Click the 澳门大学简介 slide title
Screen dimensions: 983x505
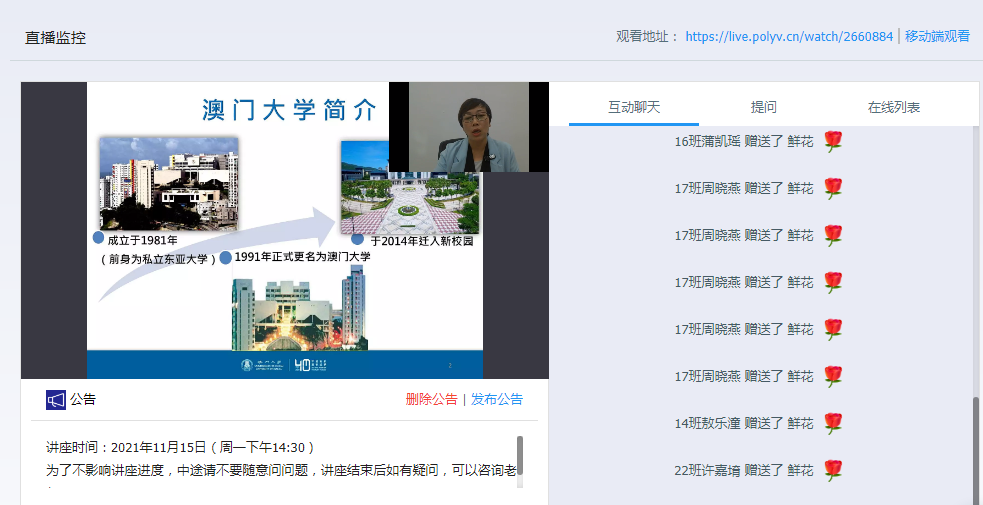coord(290,110)
